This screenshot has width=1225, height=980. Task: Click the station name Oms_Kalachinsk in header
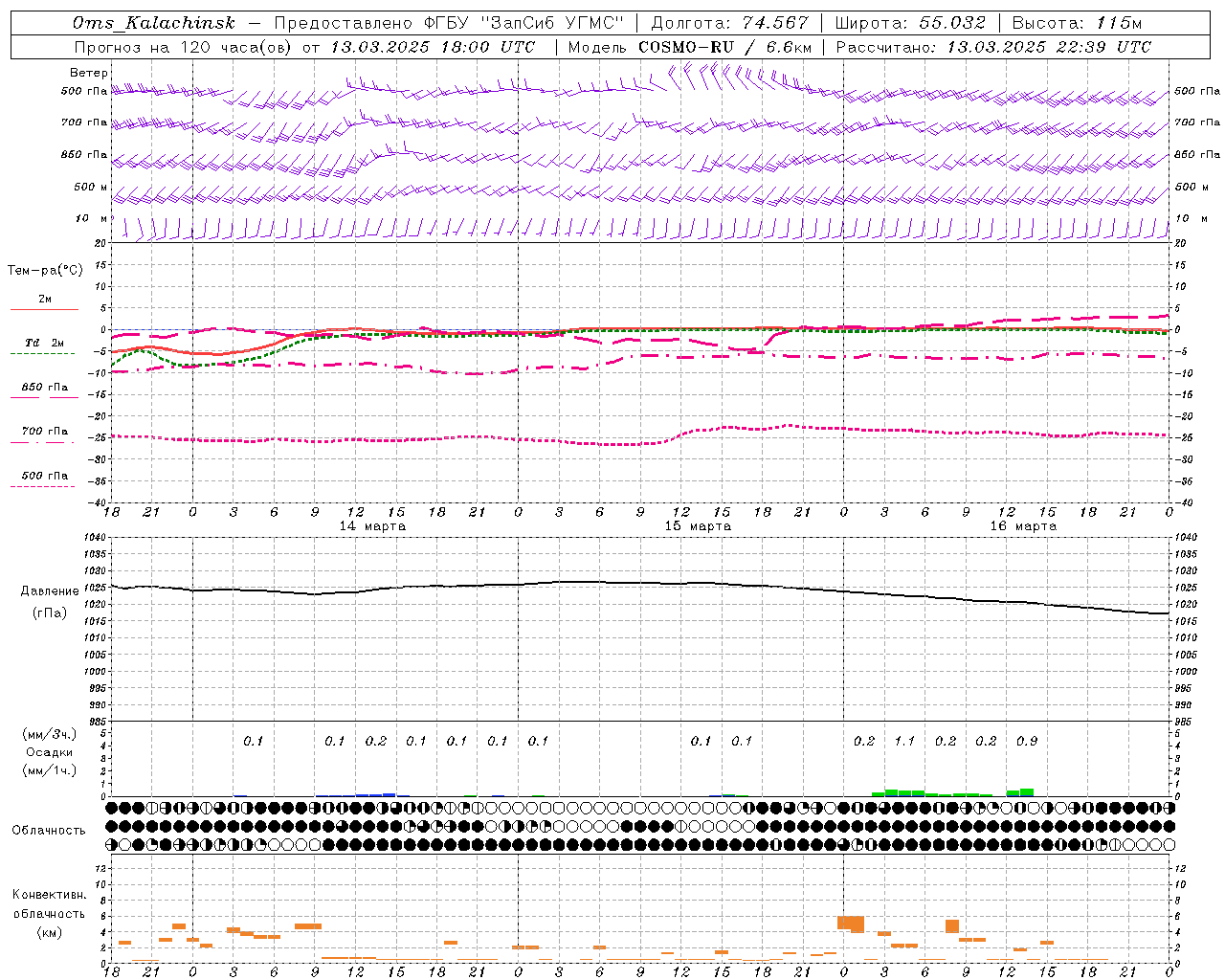point(154,23)
